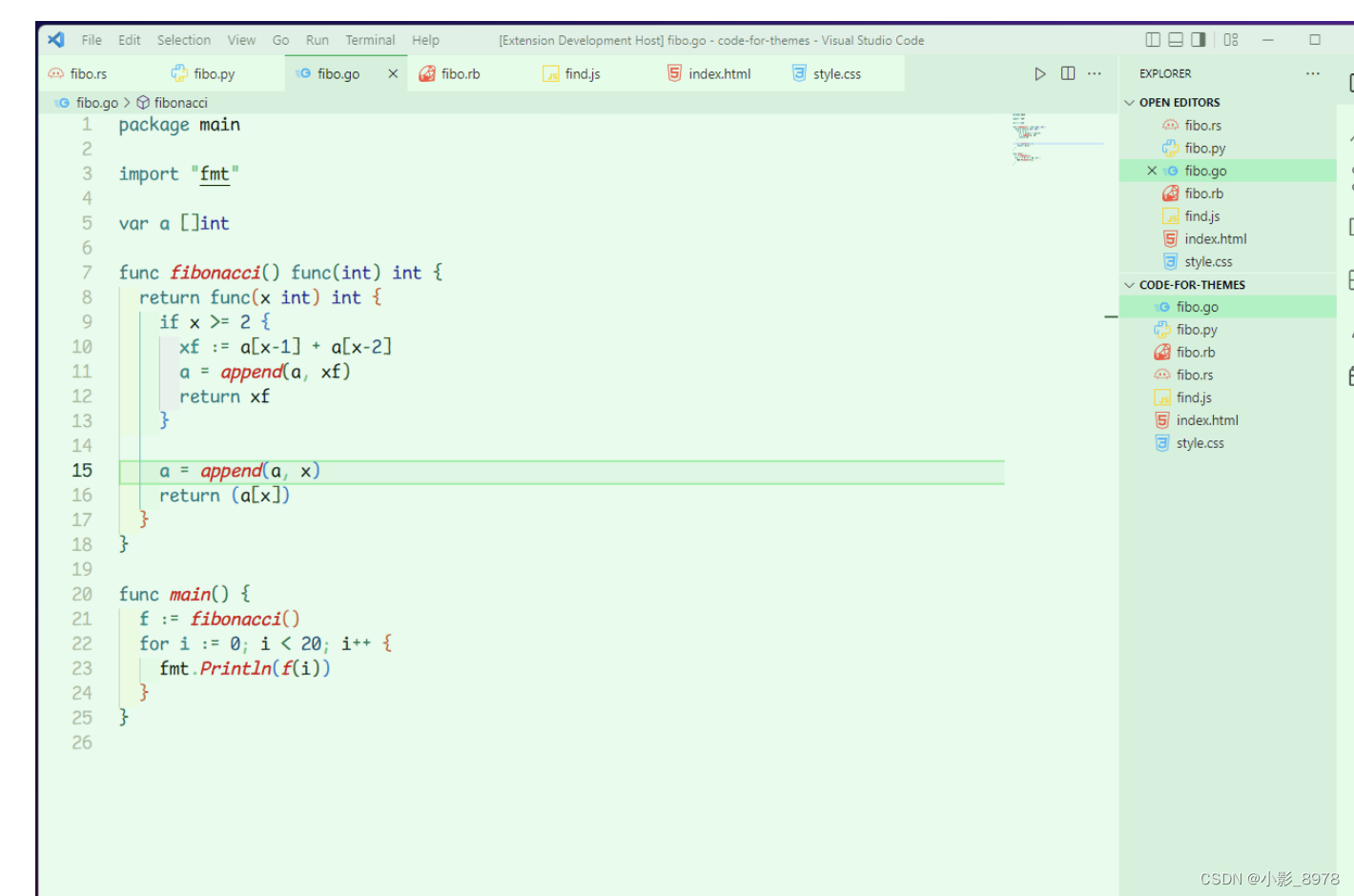
Task: Close the fibo.go editor tab
Action: point(393,72)
